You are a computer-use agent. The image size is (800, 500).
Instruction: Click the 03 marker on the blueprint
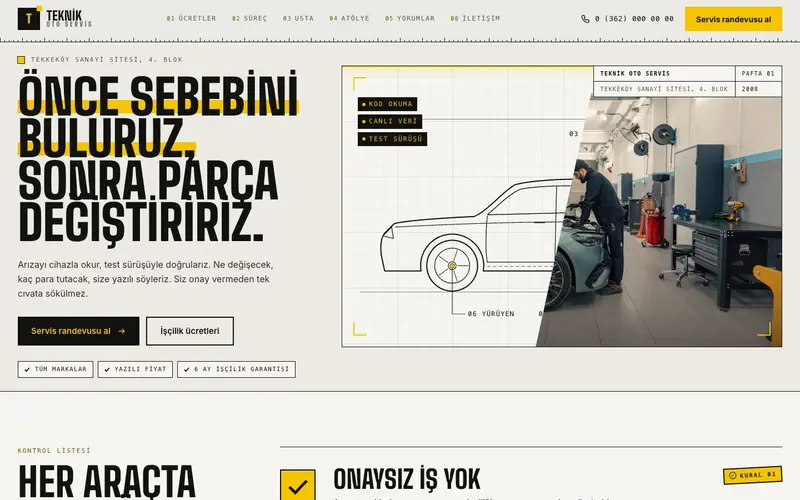point(573,134)
